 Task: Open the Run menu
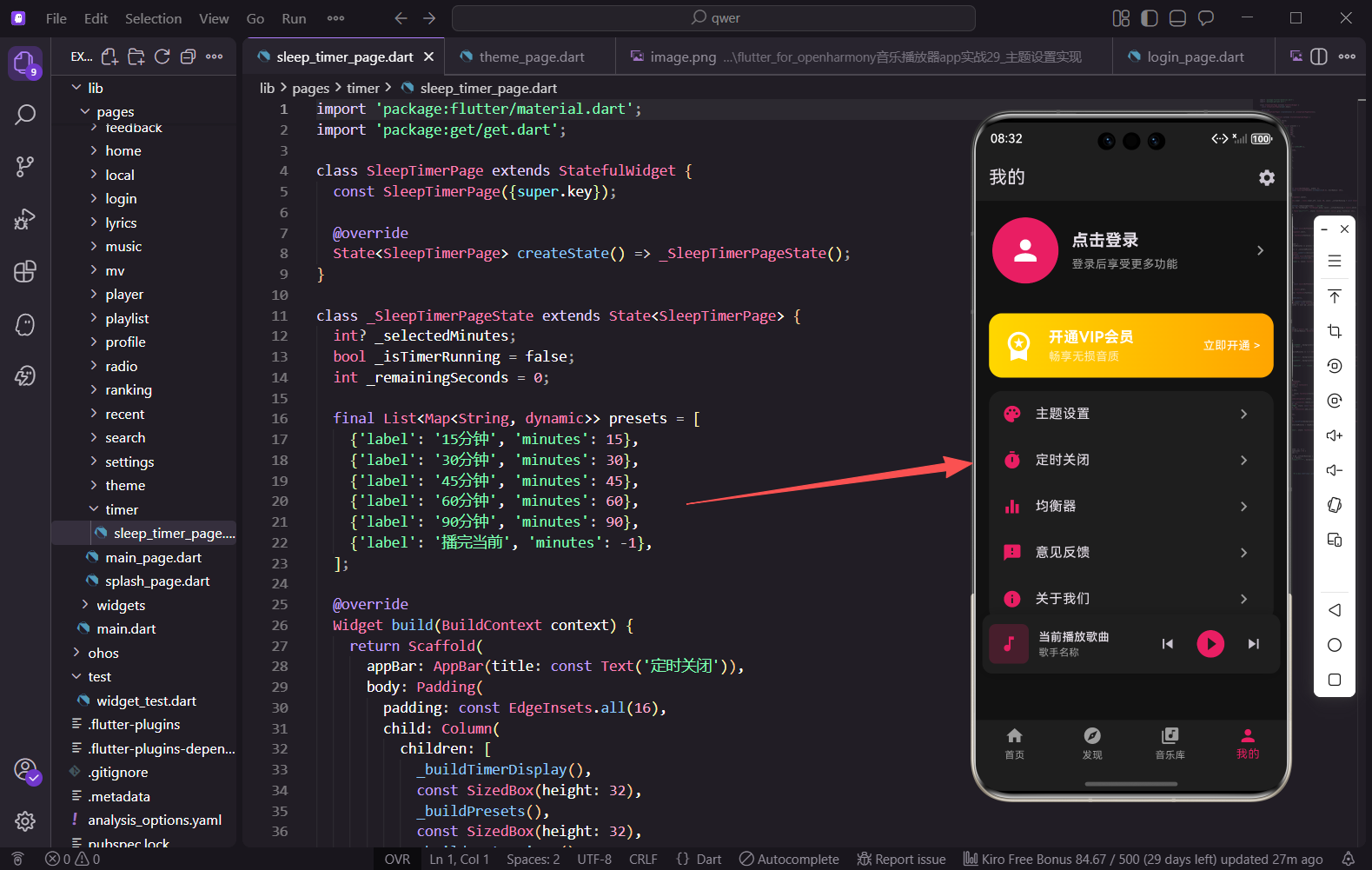(x=294, y=18)
